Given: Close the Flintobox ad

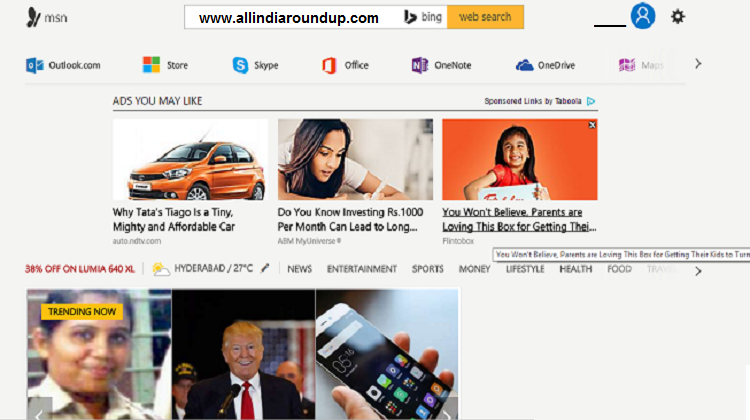Looking at the screenshot, I should [592, 125].
